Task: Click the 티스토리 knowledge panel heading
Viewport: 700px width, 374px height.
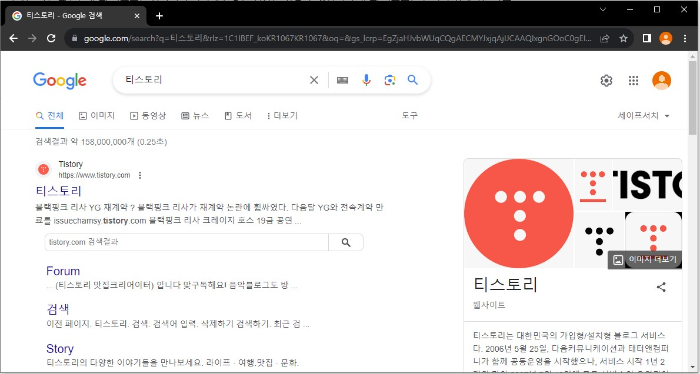Action: click(x=505, y=284)
